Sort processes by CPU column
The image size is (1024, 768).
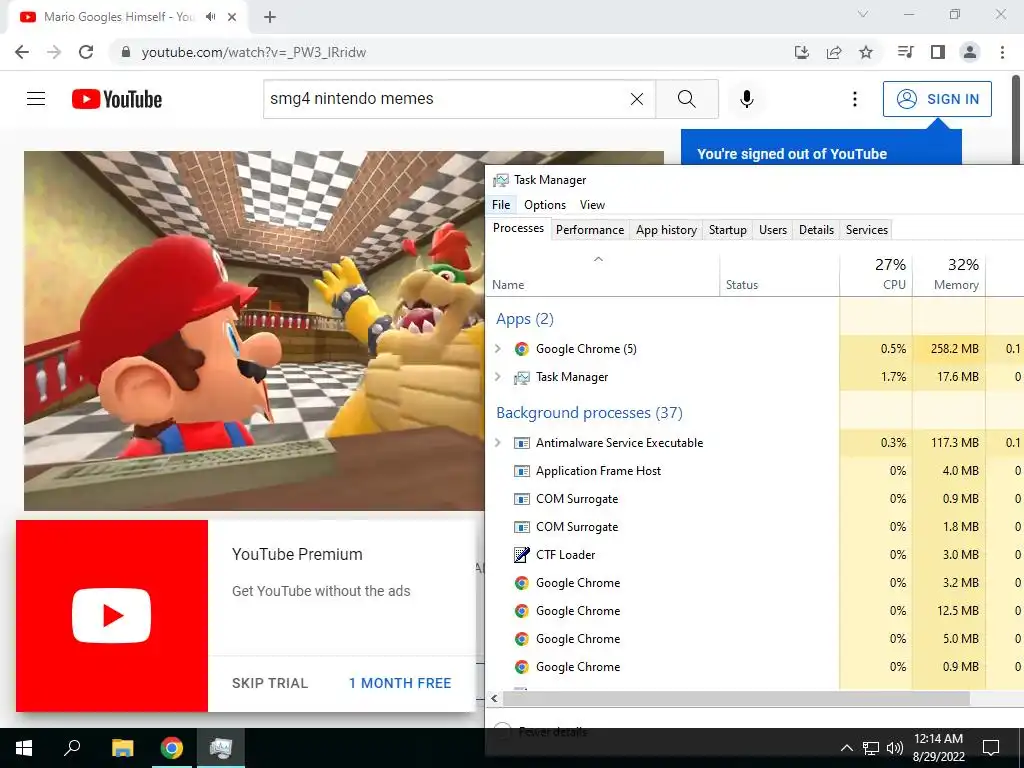pyautogui.click(x=876, y=275)
